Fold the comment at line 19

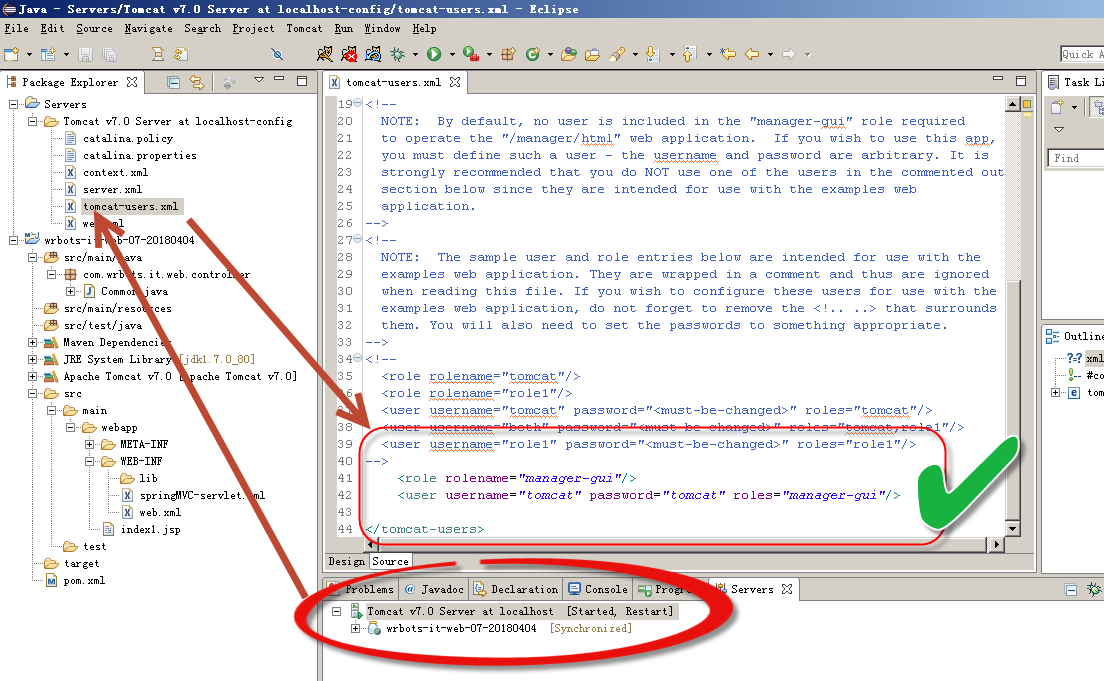click(x=358, y=104)
